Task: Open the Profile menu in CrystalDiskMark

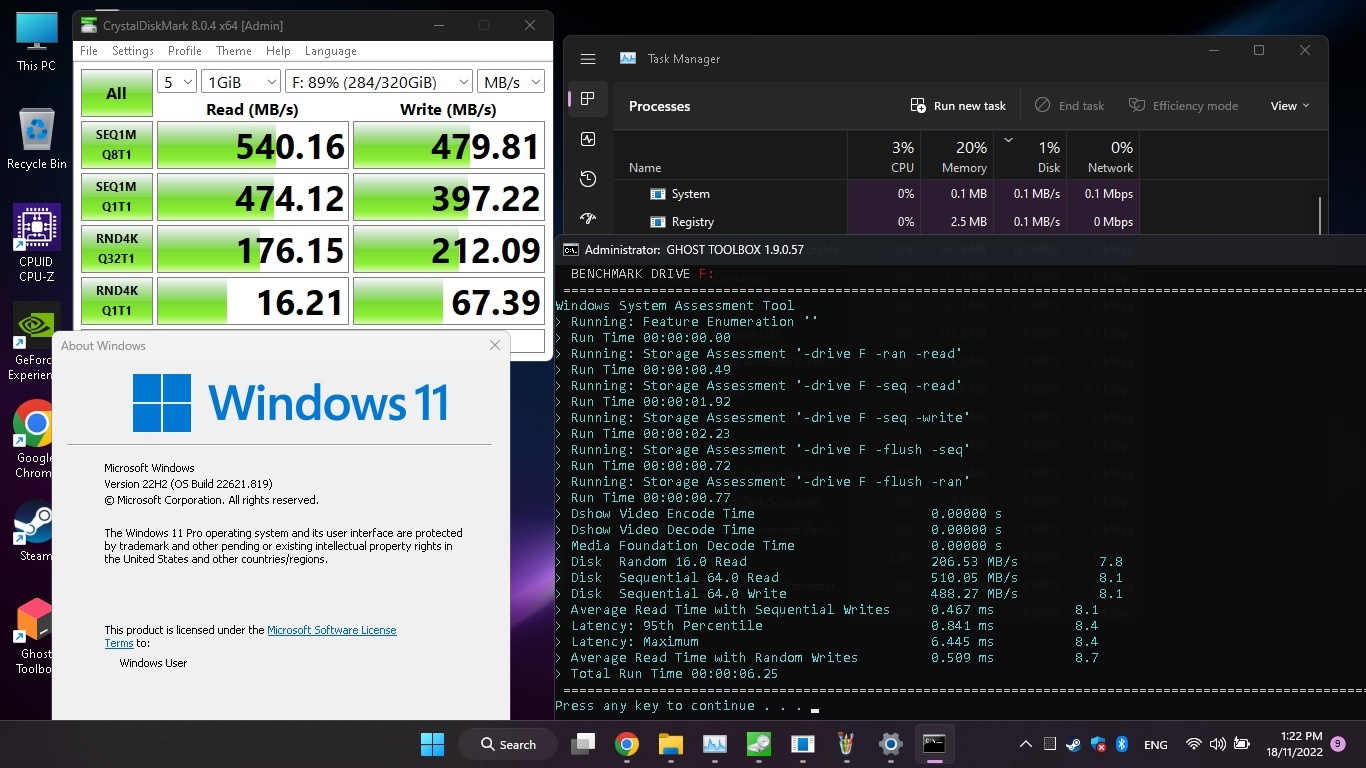Action: pyautogui.click(x=185, y=51)
